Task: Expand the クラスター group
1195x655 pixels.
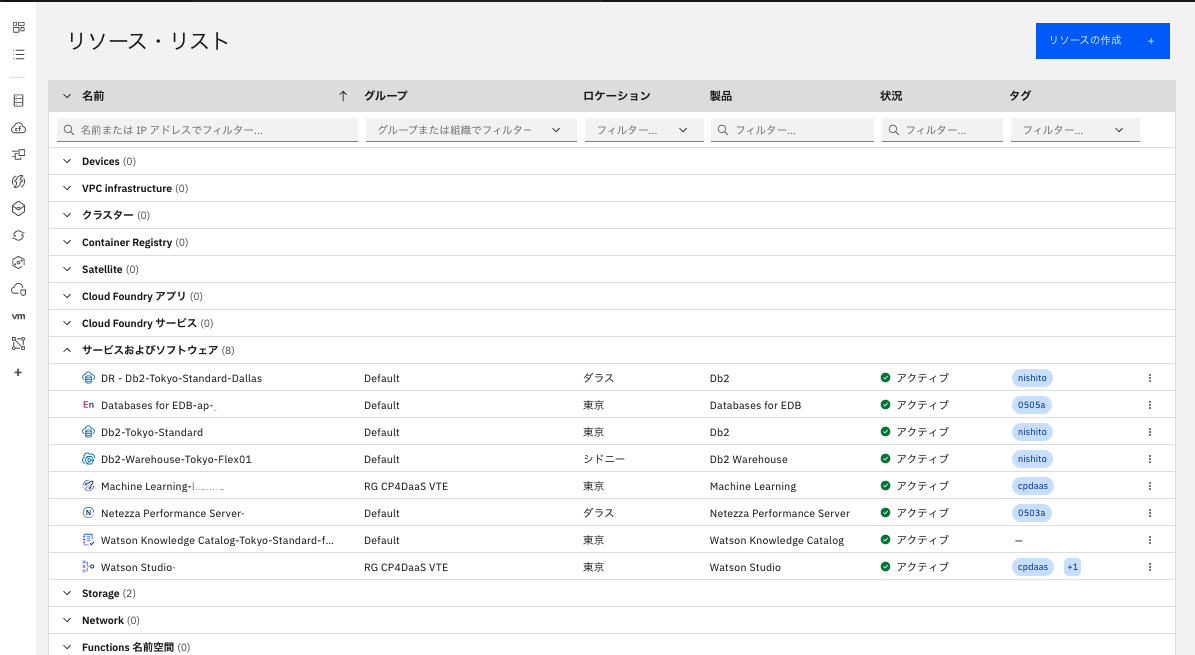Action: 67,215
